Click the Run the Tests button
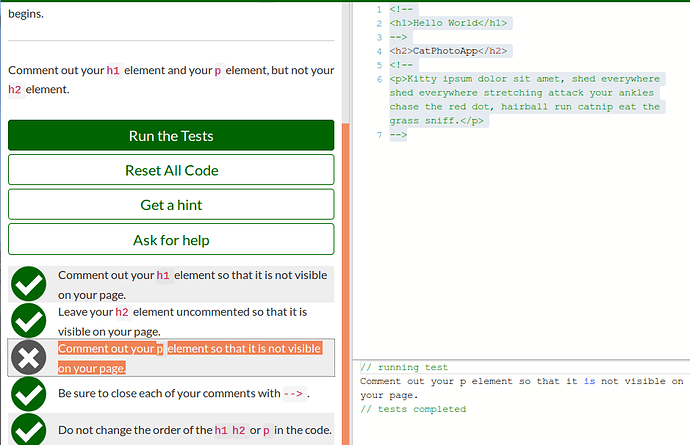Screen dimensions: 690x445 171,136
